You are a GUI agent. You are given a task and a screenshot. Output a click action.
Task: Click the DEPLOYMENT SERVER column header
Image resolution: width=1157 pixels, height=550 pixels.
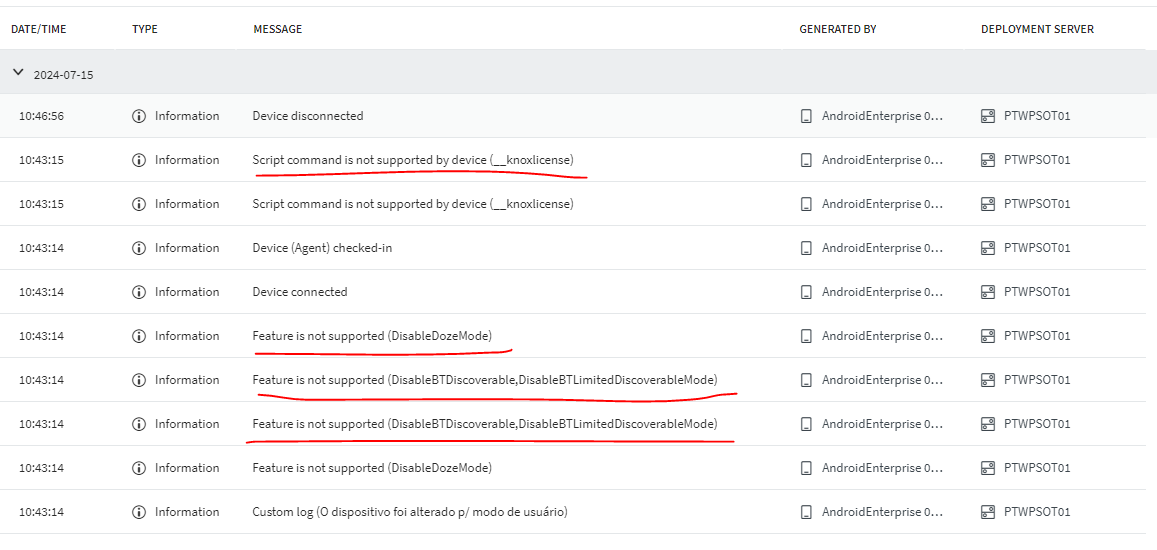[1037, 29]
